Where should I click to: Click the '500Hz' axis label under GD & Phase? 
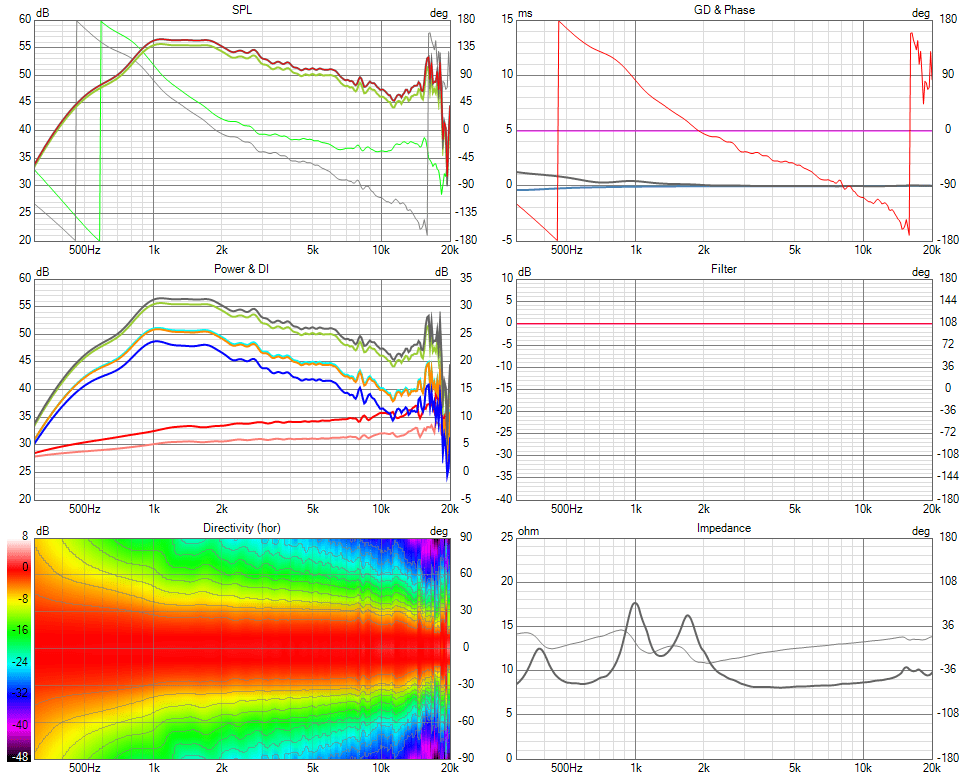point(566,250)
